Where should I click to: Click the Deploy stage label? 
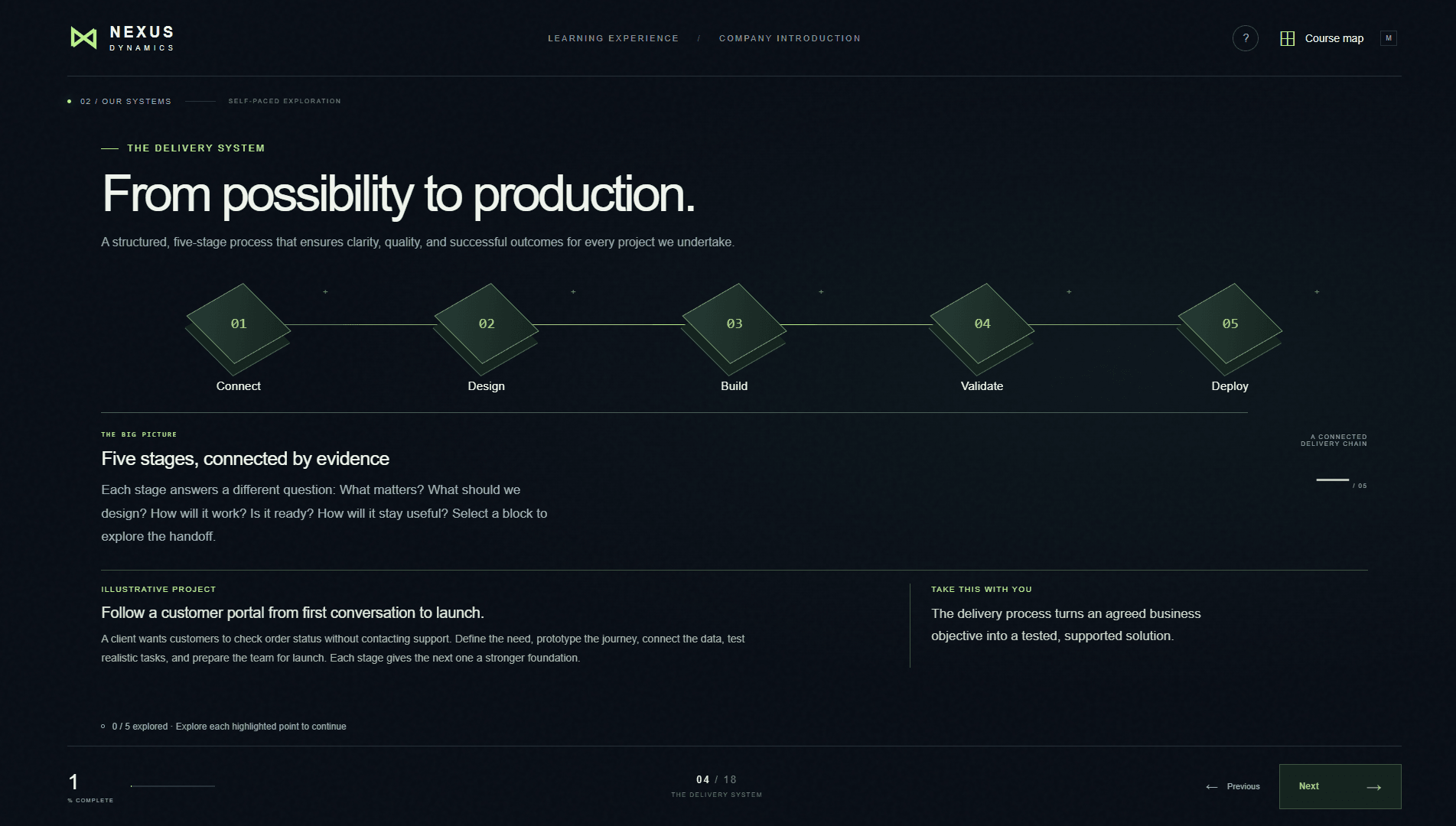pos(1230,386)
